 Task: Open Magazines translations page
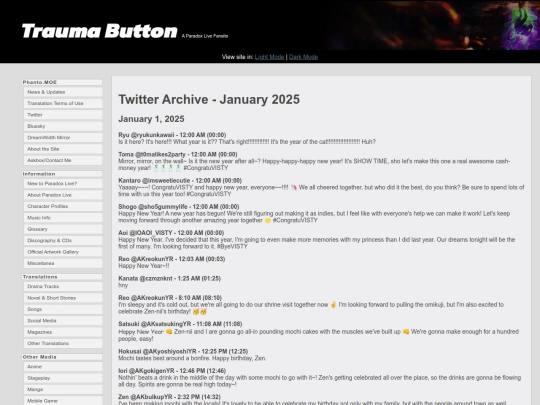click(x=63, y=332)
